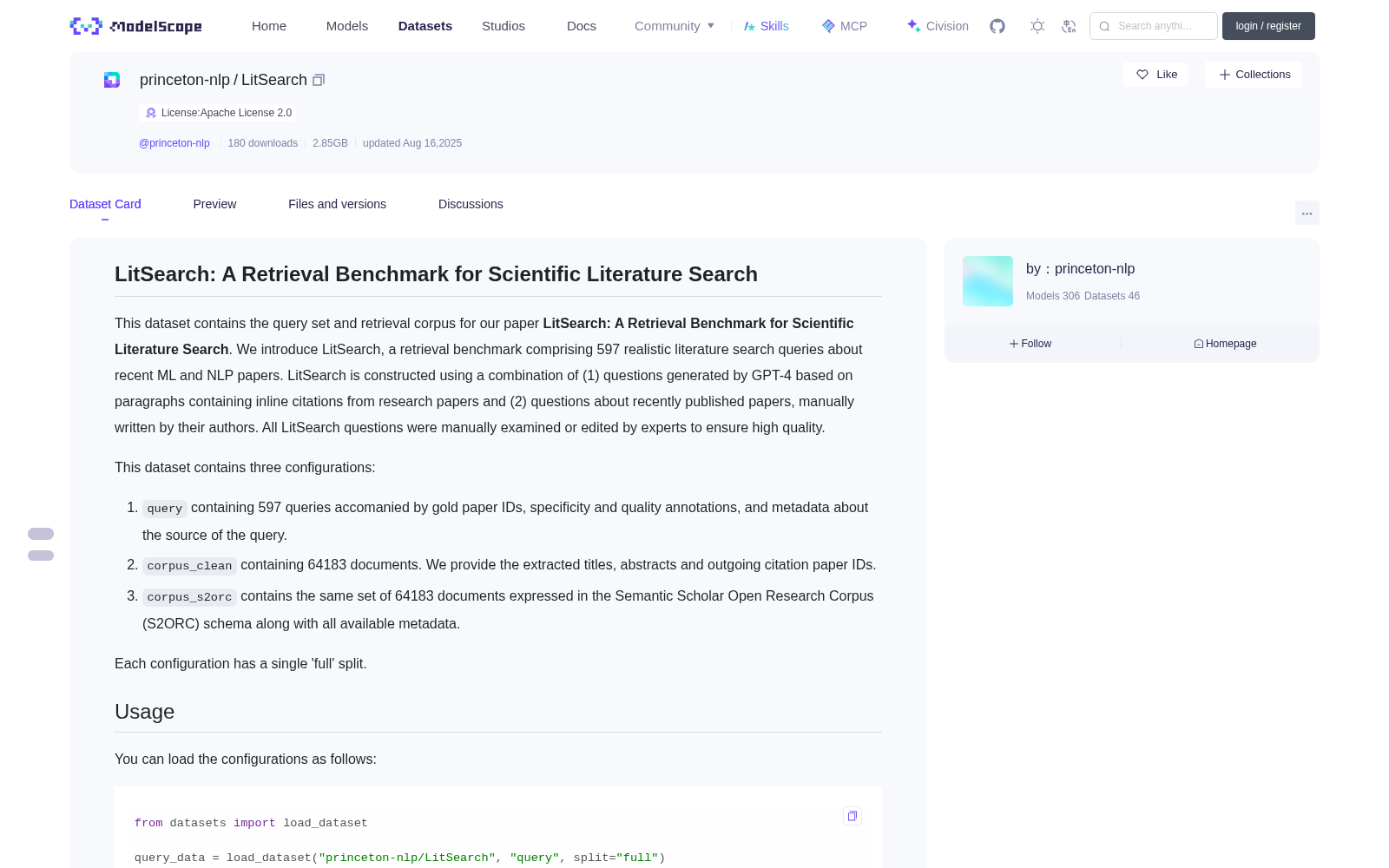
Task: Expand the Community dropdown menu
Action: [675, 26]
